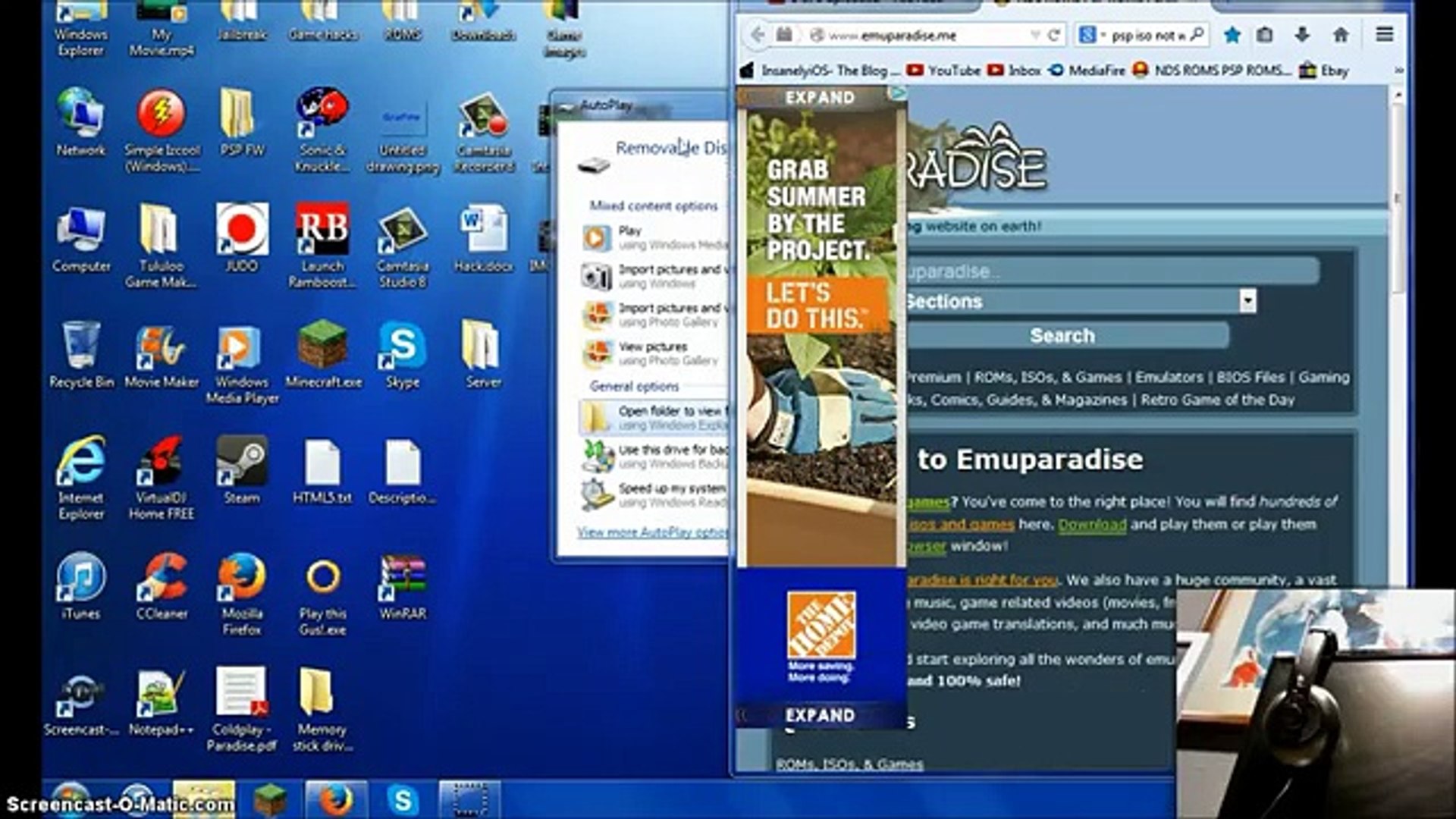Open the Google search engine dropdown
This screenshot has width=1456, height=819.
click(x=1091, y=35)
